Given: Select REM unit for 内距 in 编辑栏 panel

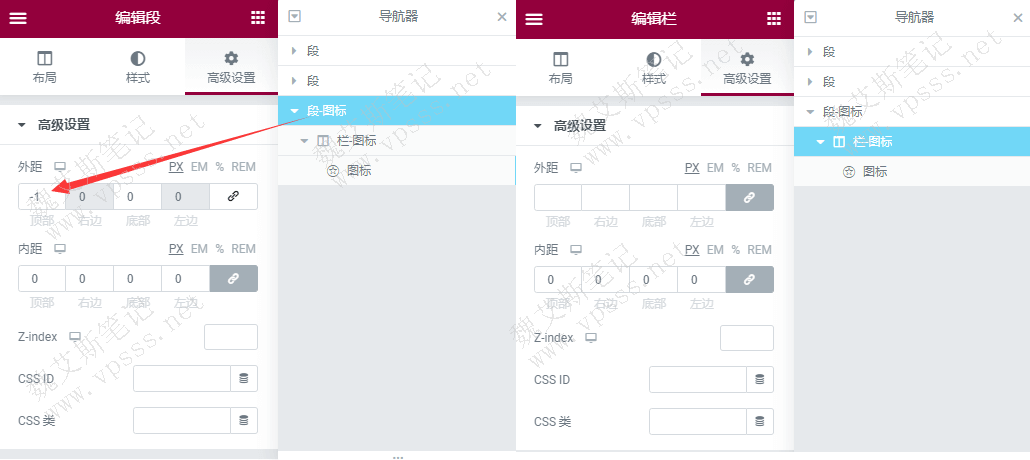Looking at the screenshot, I should [760, 250].
